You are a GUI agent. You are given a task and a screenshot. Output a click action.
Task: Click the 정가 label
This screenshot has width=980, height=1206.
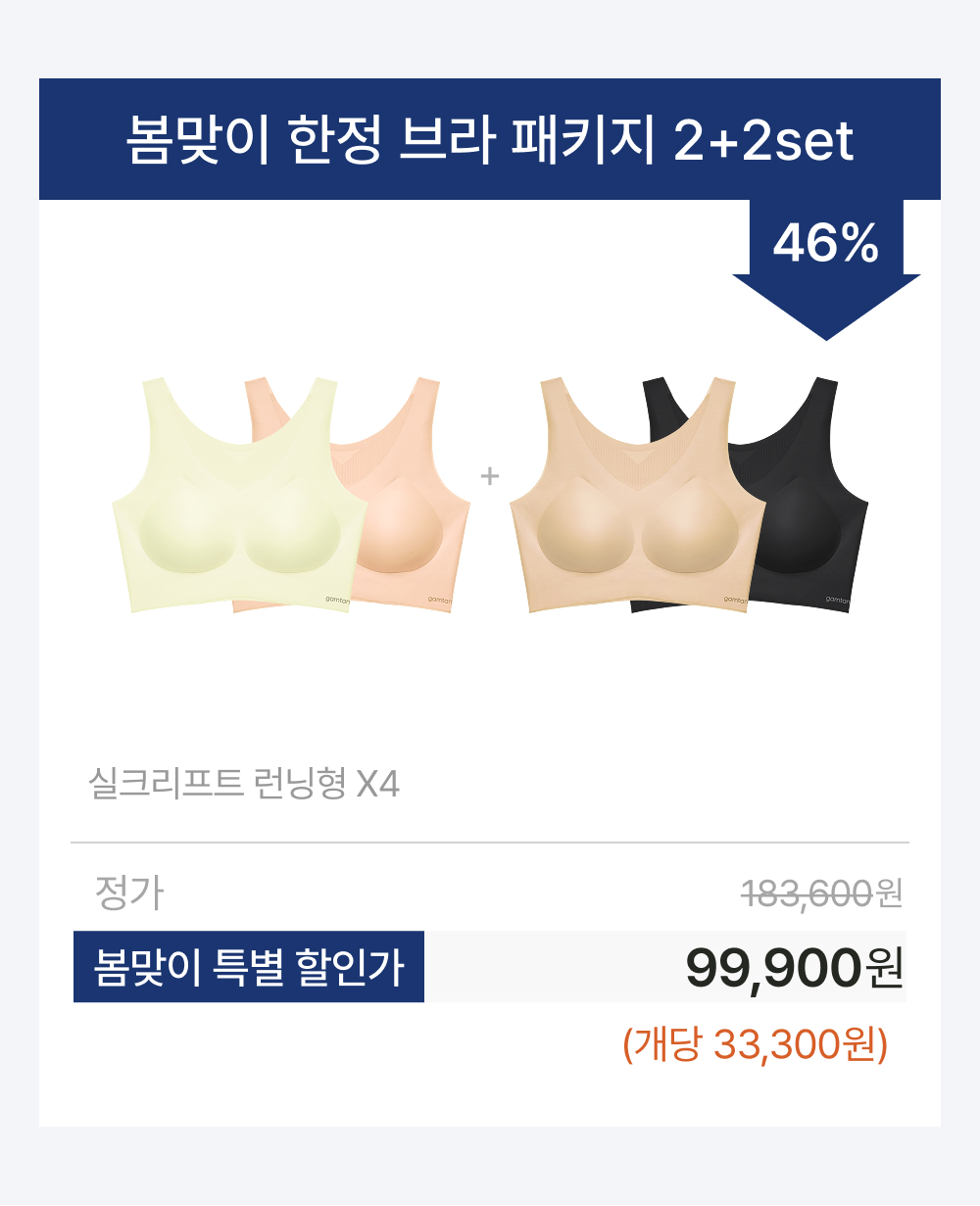129,892
